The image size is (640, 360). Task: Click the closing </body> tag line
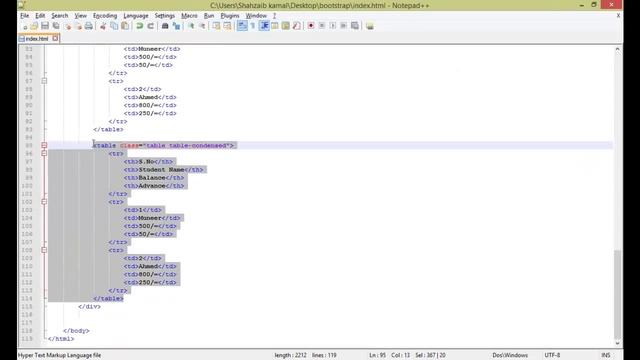pos(76,331)
